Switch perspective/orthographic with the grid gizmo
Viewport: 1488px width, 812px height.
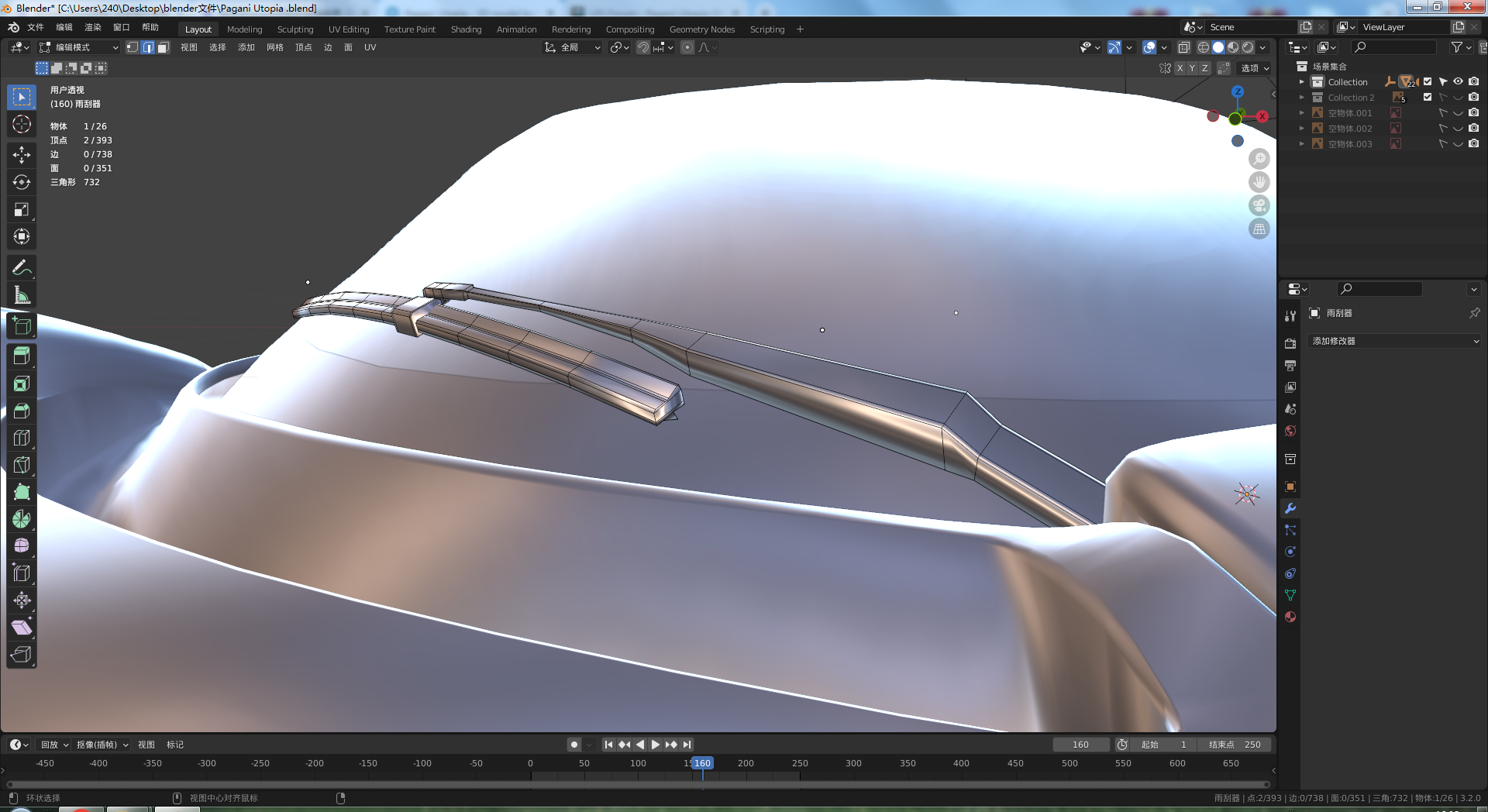(1259, 229)
